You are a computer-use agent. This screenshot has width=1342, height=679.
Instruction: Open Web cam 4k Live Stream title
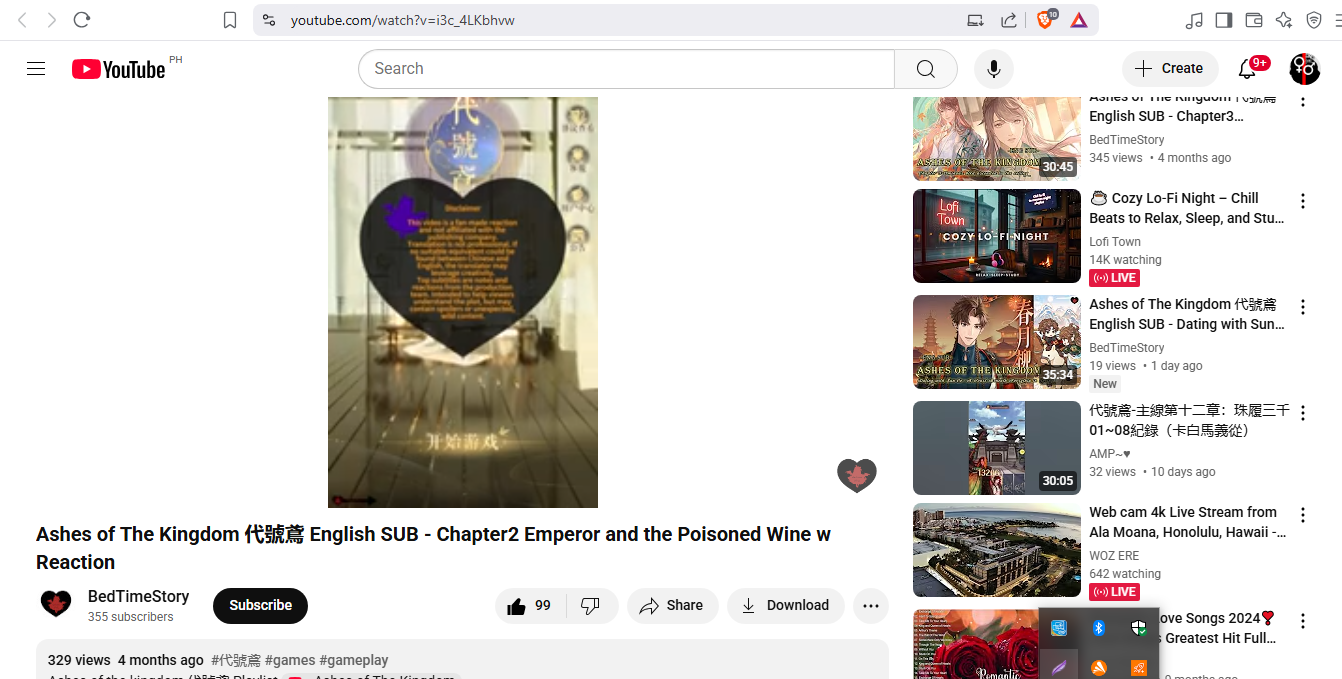point(1187,522)
